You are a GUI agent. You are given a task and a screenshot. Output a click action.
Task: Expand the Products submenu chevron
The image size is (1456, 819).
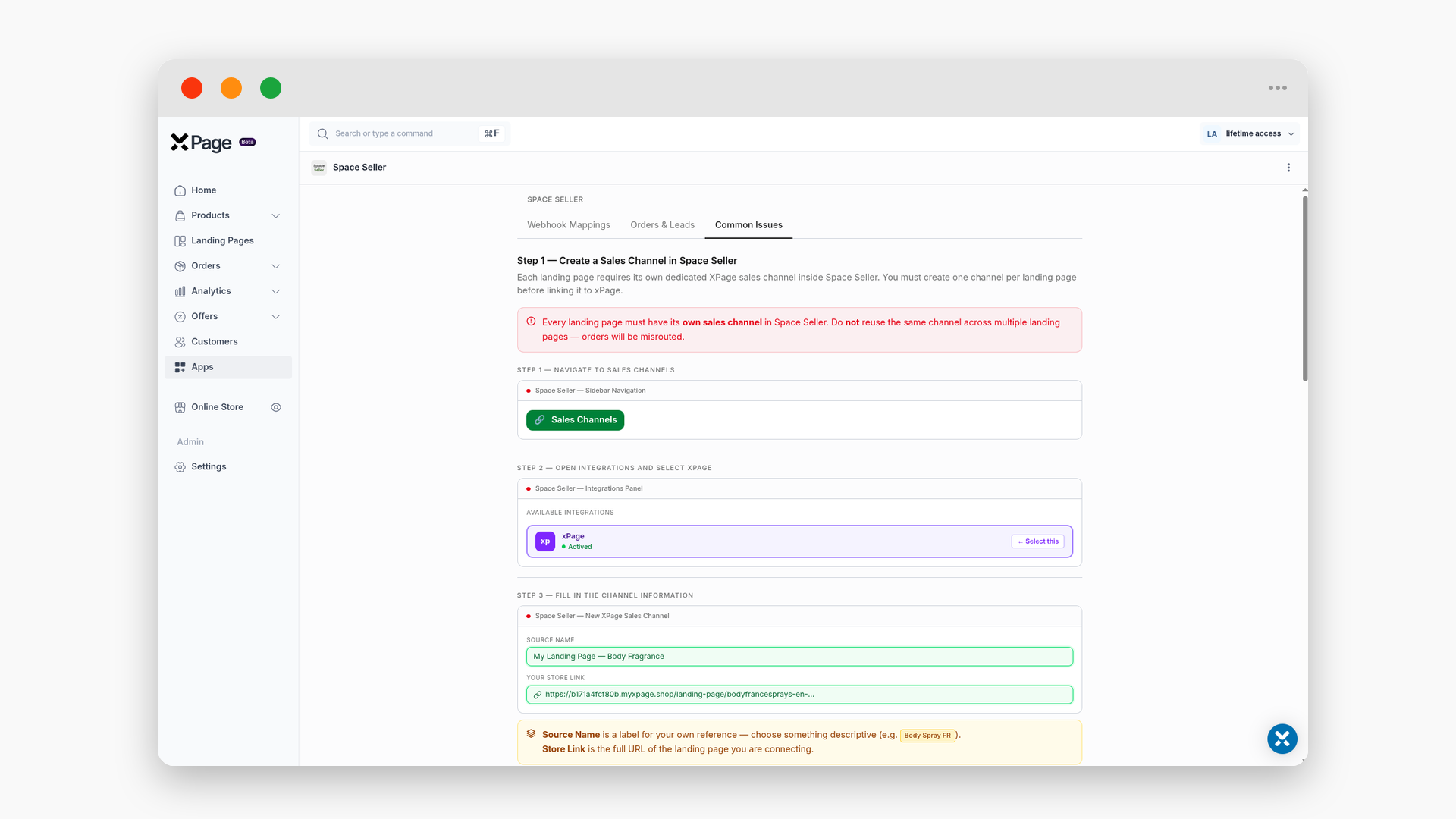[x=276, y=216]
